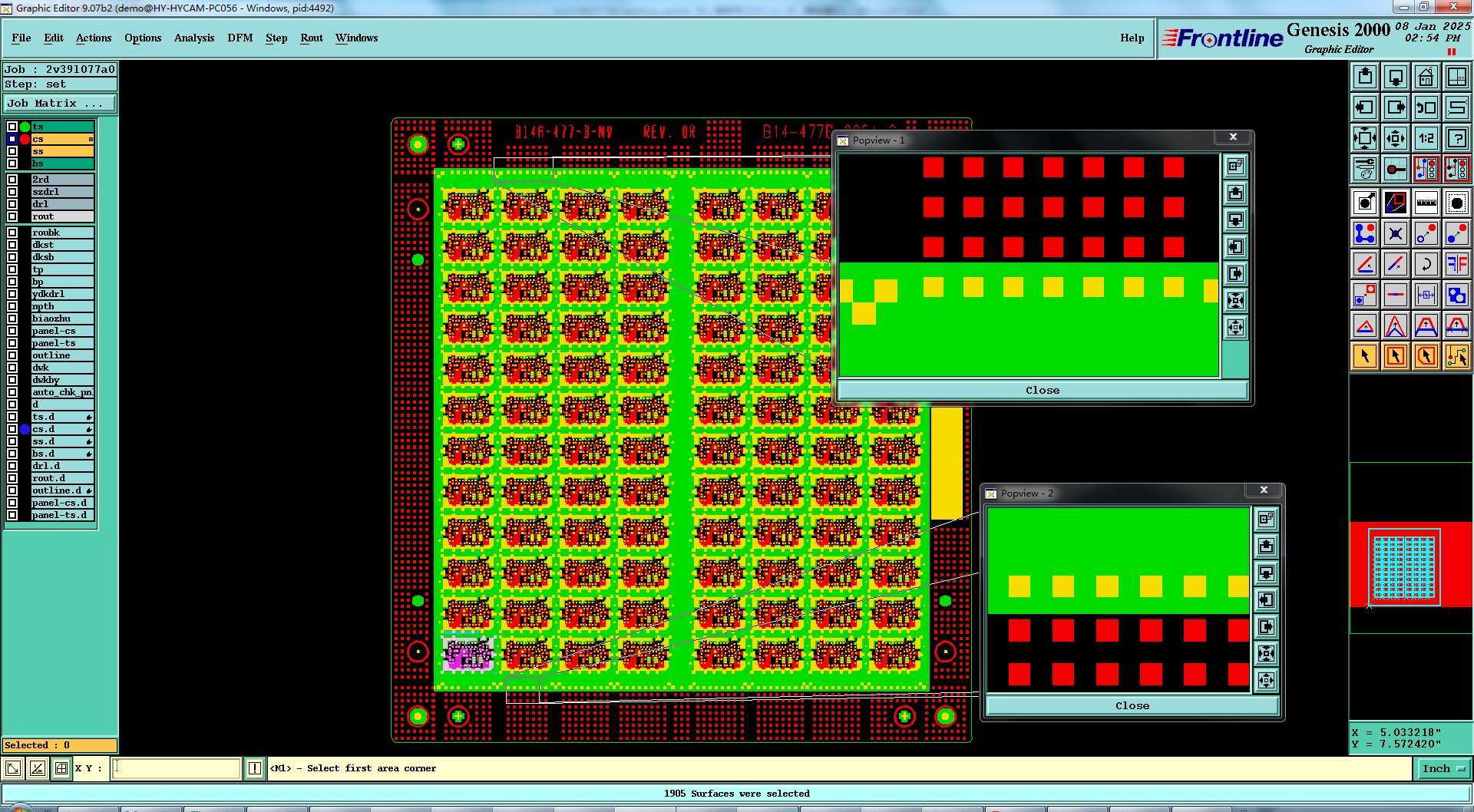Click the pan right arrow icon

click(1396, 107)
